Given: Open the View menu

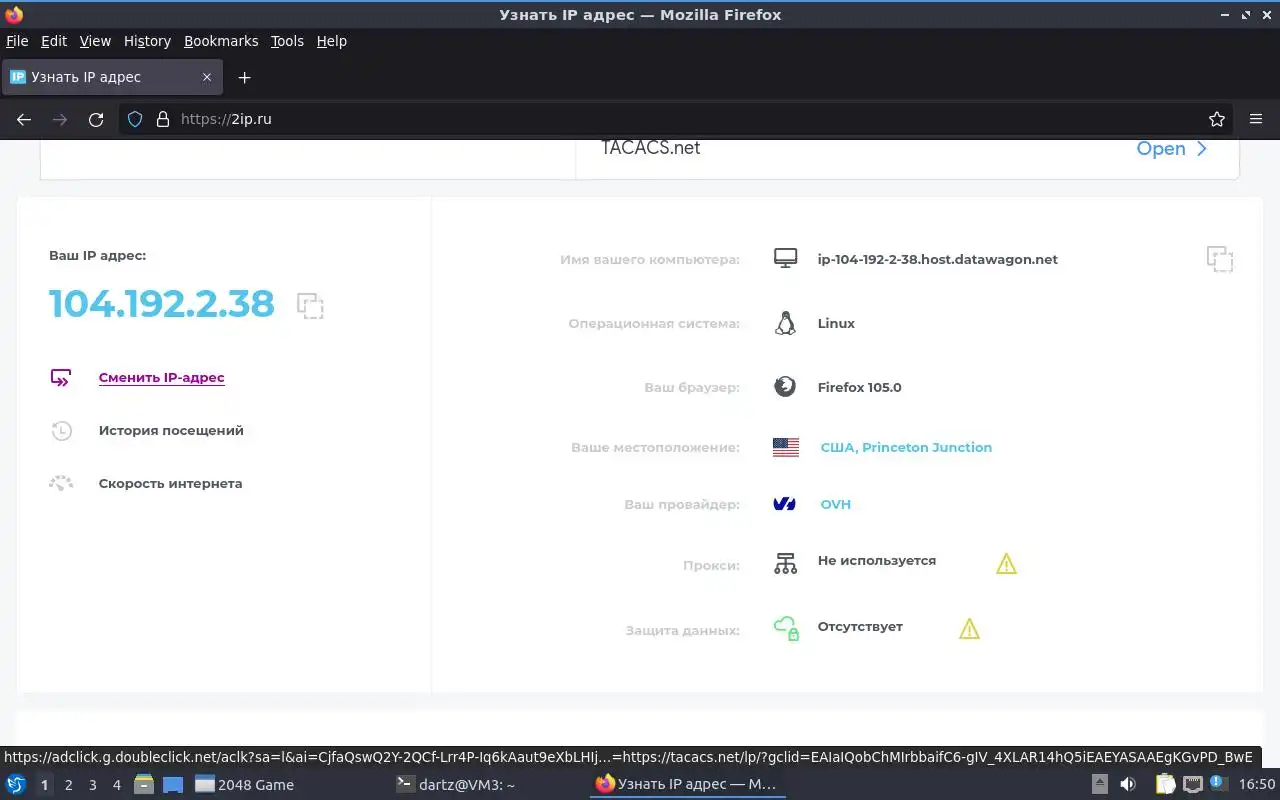Looking at the screenshot, I should [95, 41].
